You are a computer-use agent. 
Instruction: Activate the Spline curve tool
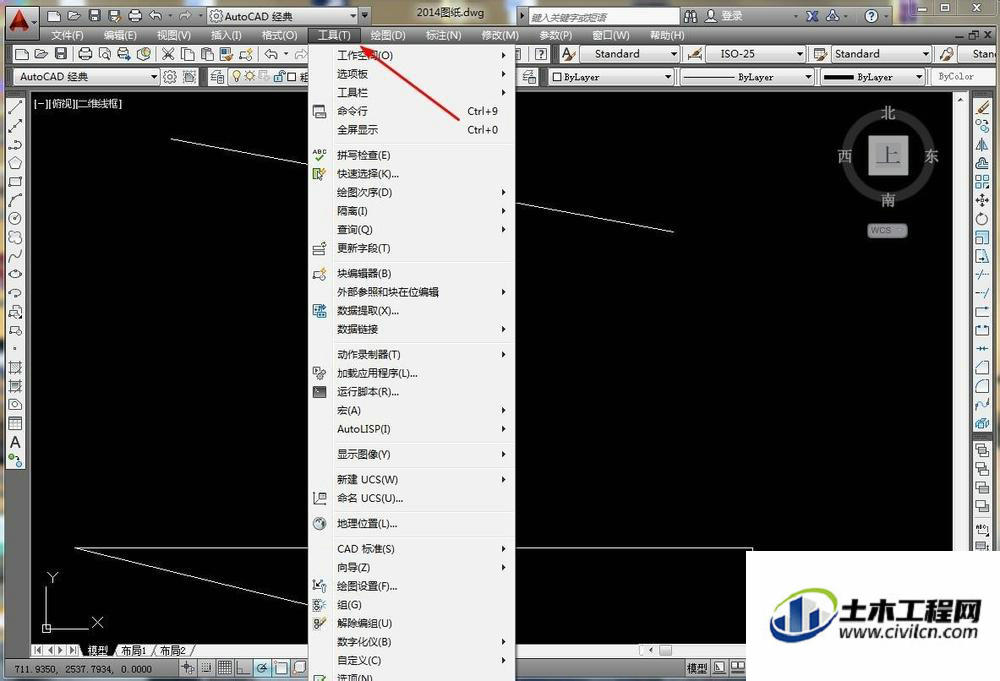tap(15, 255)
